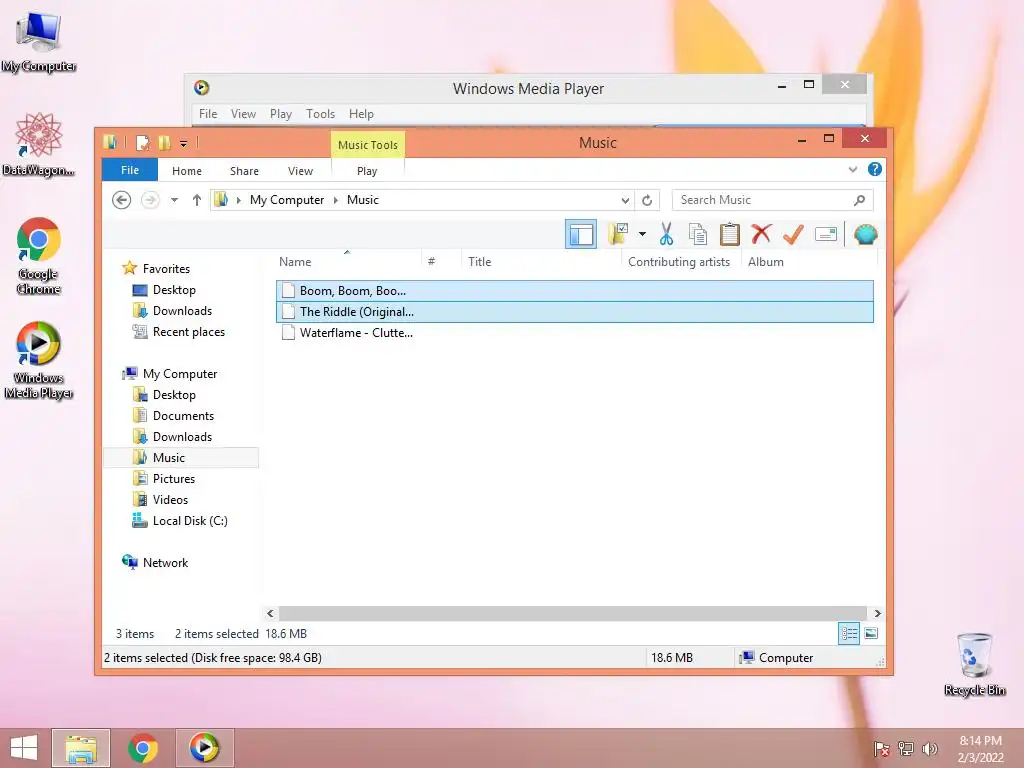
Task: Expand the arrow after My Computer breadcrumb
Action: [336, 200]
